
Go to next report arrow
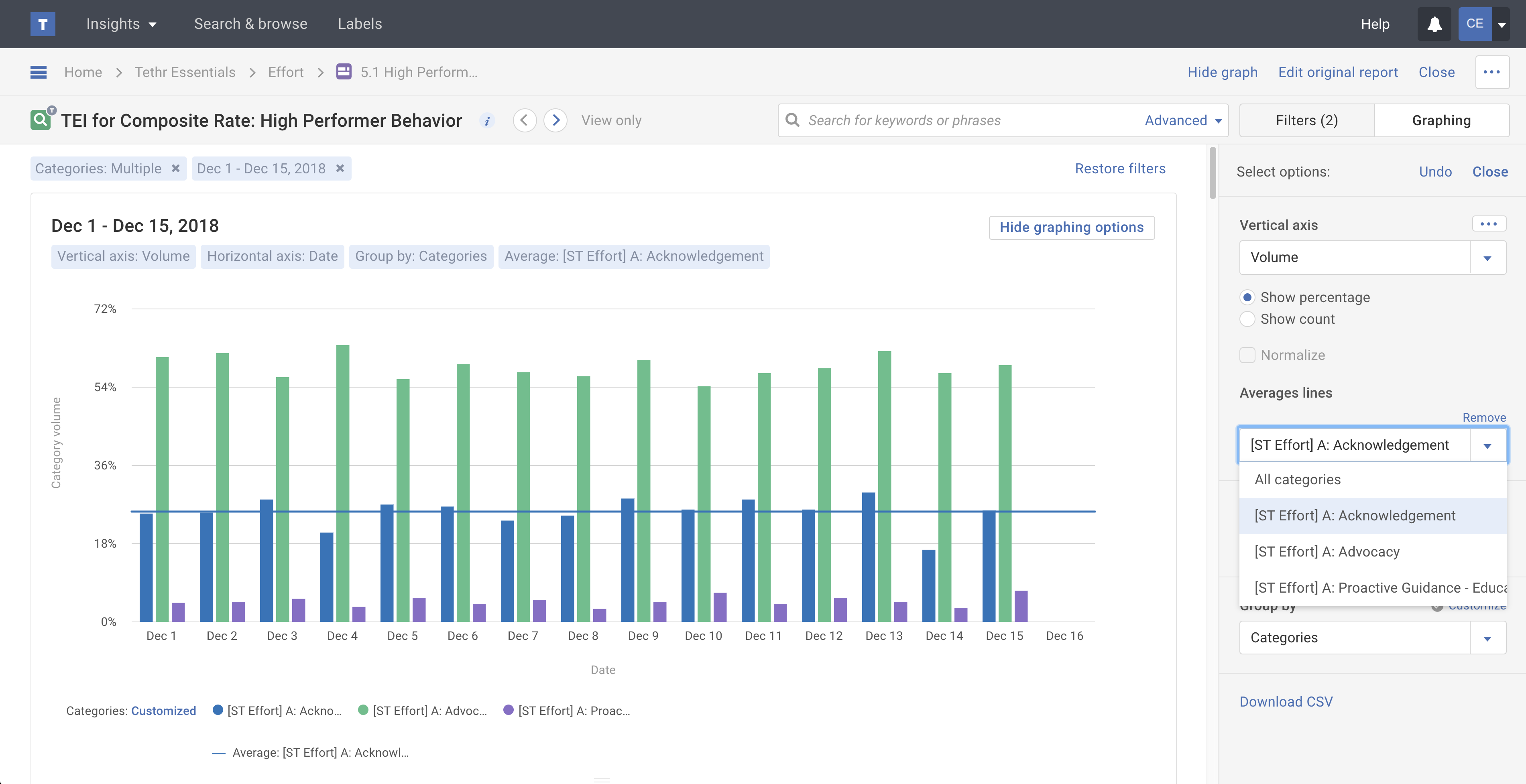555,121
